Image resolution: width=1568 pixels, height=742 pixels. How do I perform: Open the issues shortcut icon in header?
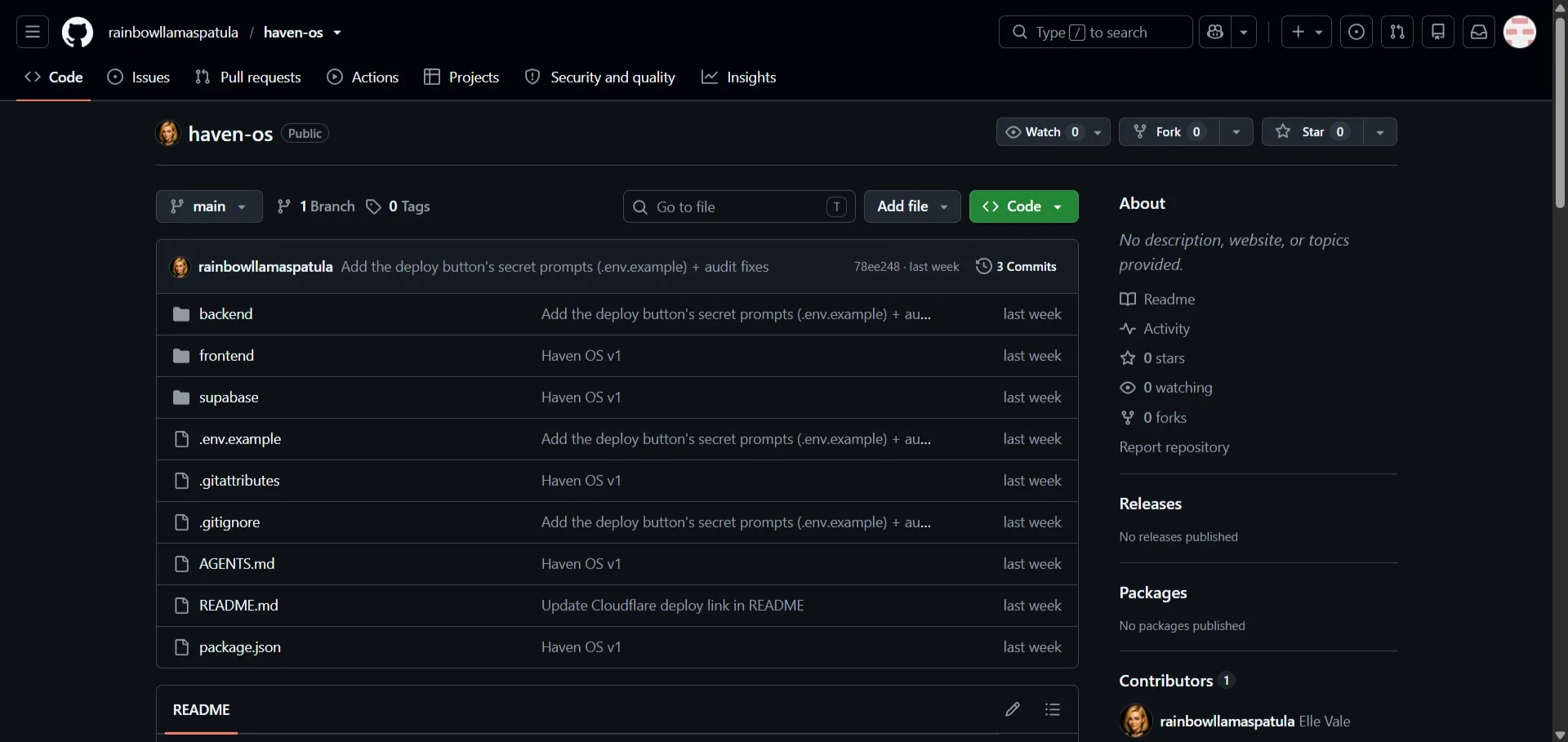pos(1356,32)
